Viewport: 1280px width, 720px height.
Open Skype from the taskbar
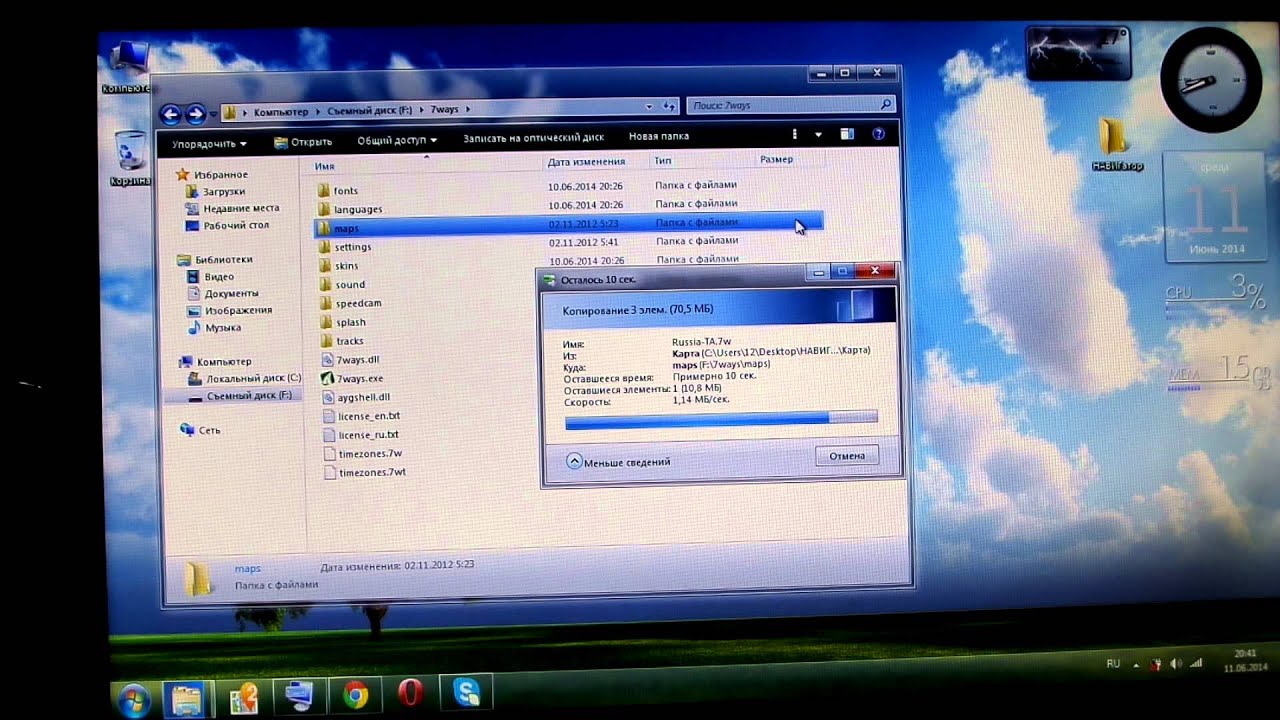[x=466, y=692]
